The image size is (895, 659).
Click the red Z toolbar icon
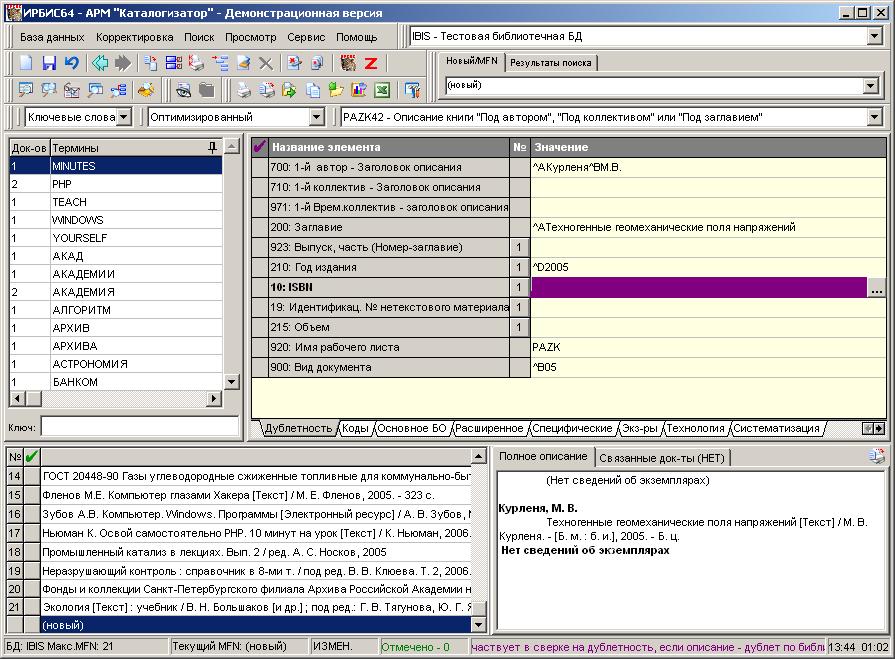tap(370, 63)
